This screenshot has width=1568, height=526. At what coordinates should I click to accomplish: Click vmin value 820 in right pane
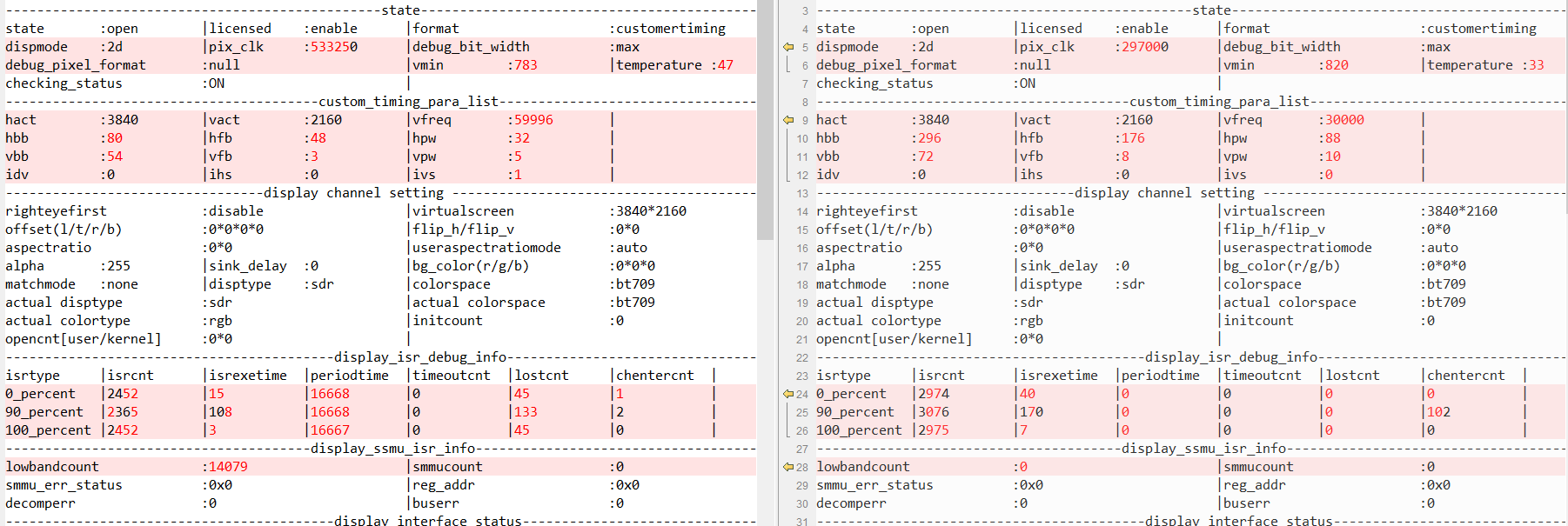(1337, 65)
